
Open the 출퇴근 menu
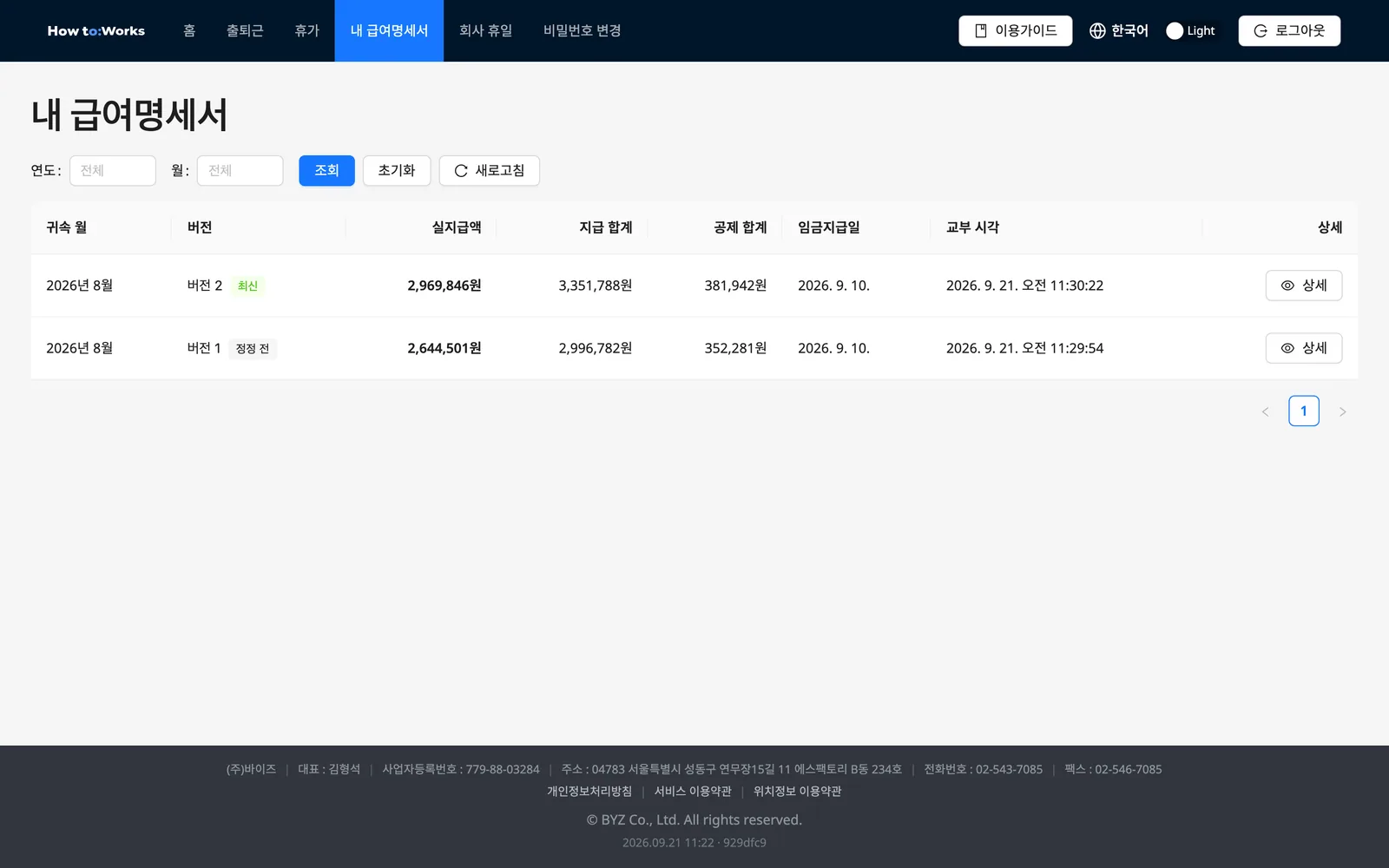(245, 30)
